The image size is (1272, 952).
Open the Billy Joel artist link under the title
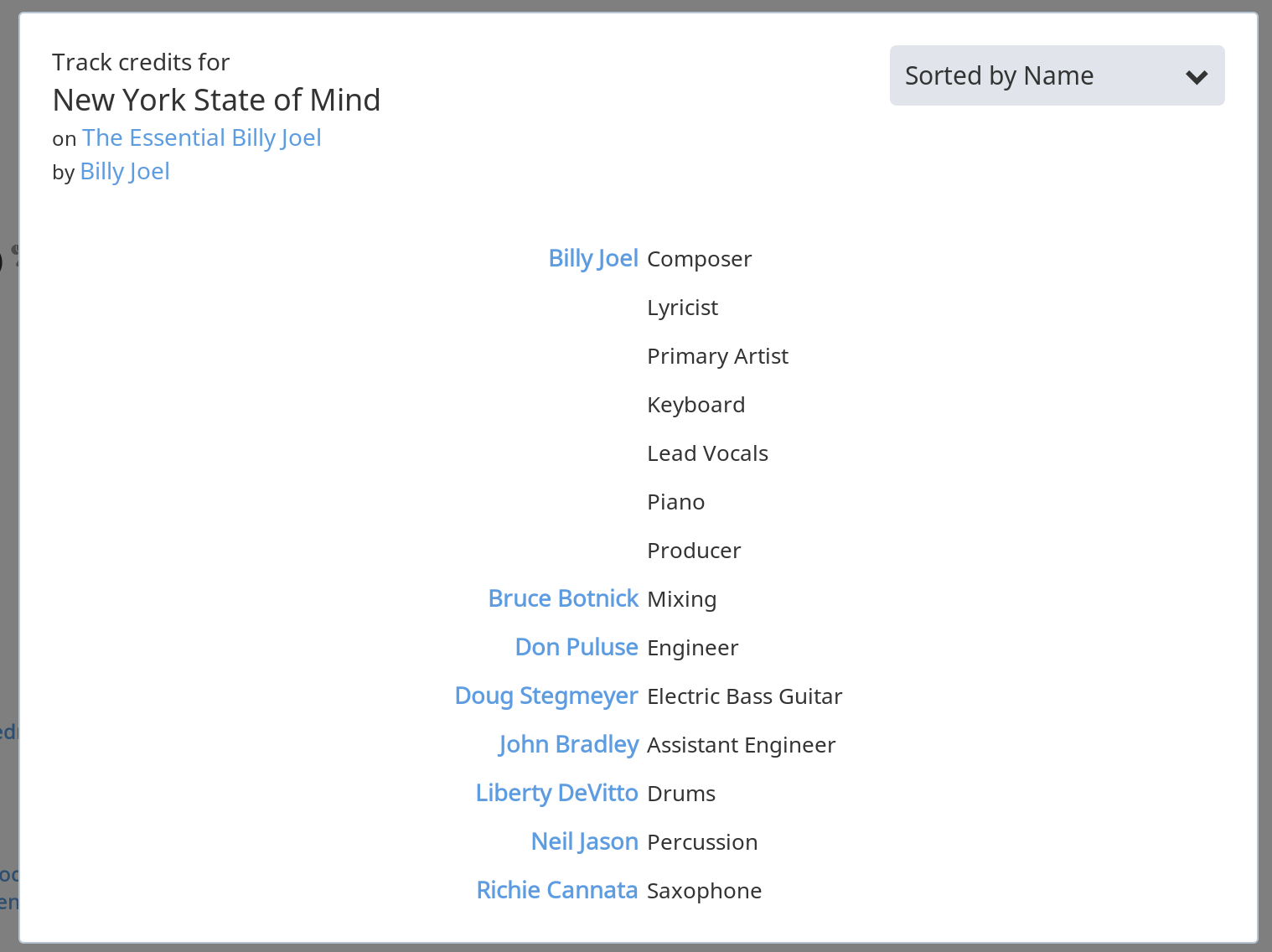click(125, 171)
